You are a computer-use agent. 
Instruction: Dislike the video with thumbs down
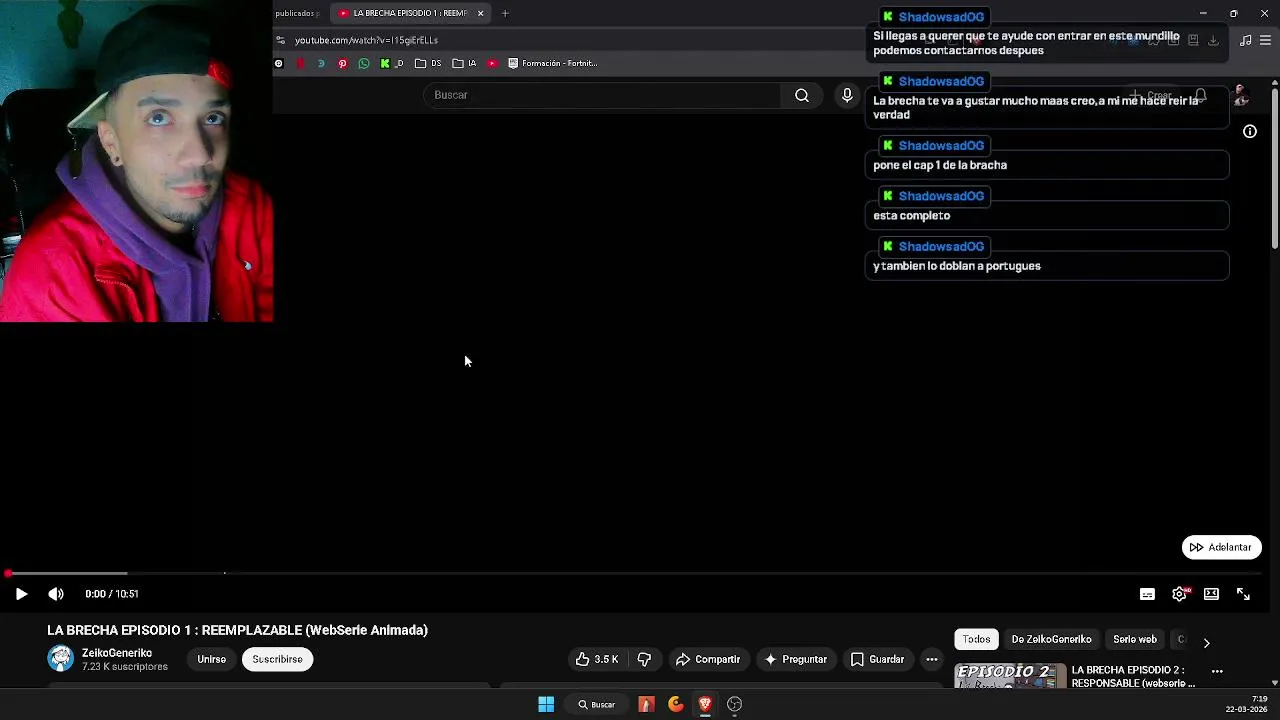coord(644,659)
